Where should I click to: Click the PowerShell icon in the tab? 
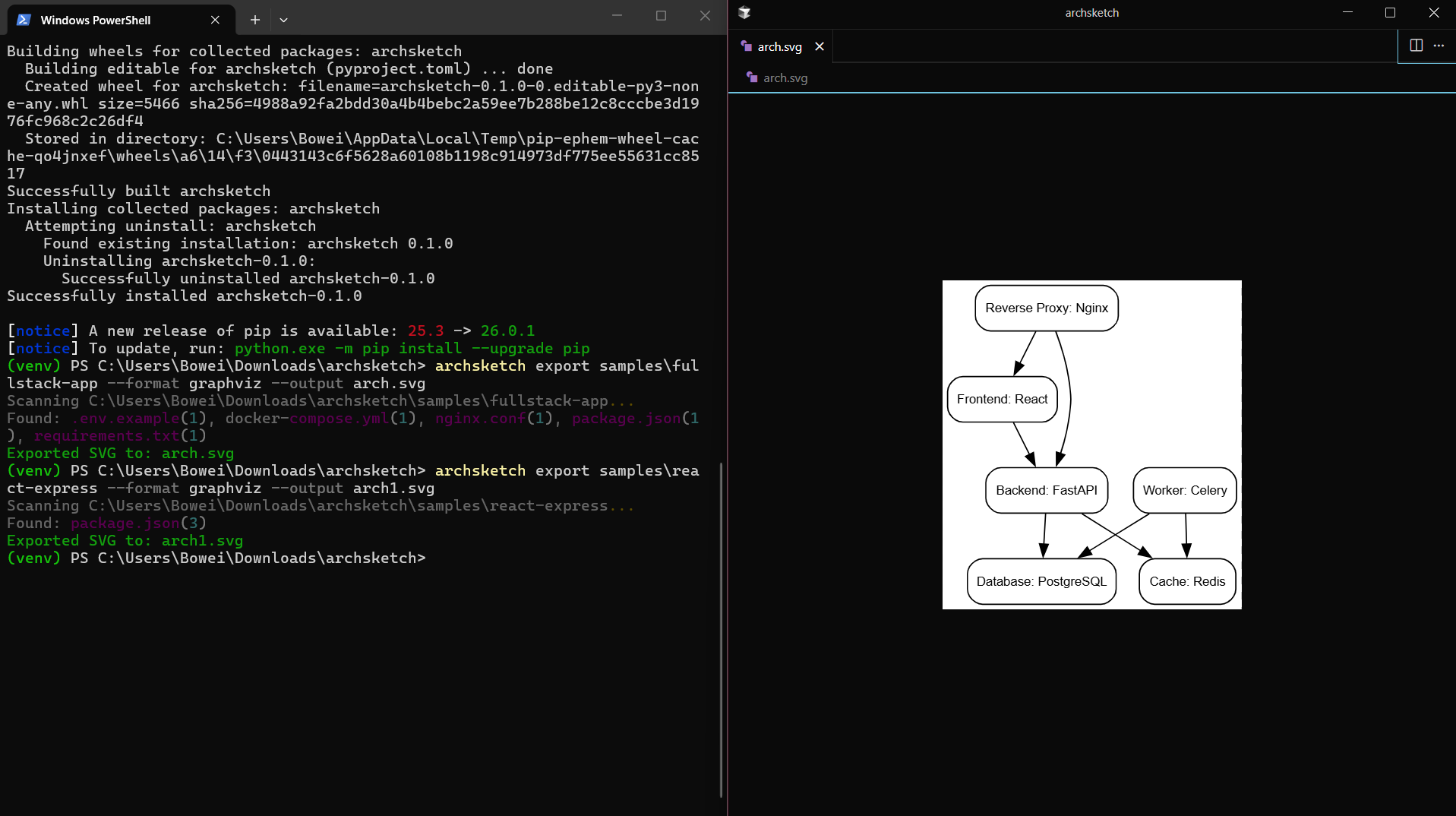[x=24, y=20]
